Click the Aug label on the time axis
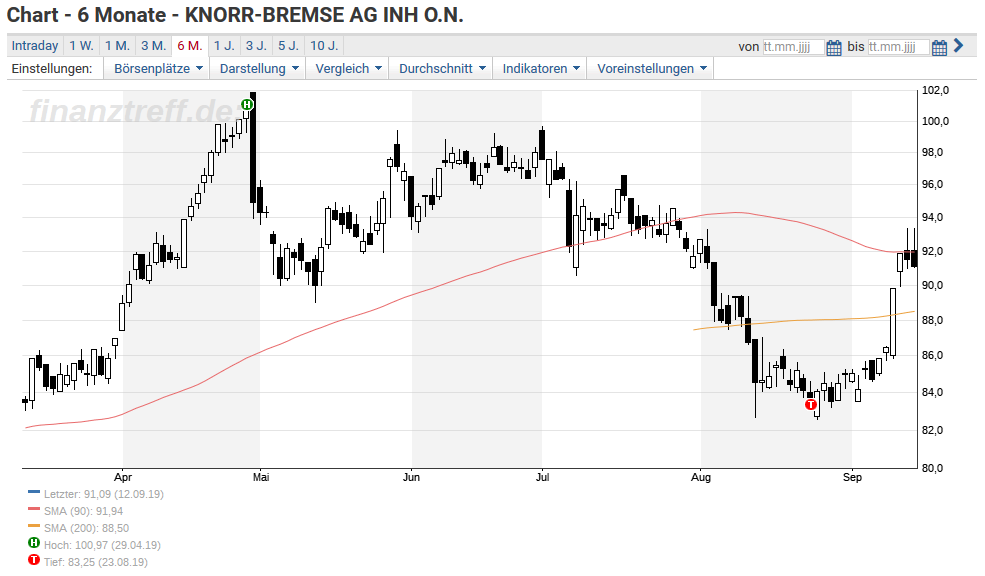This screenshot has width=985, height=576. [x=701, y=477]
